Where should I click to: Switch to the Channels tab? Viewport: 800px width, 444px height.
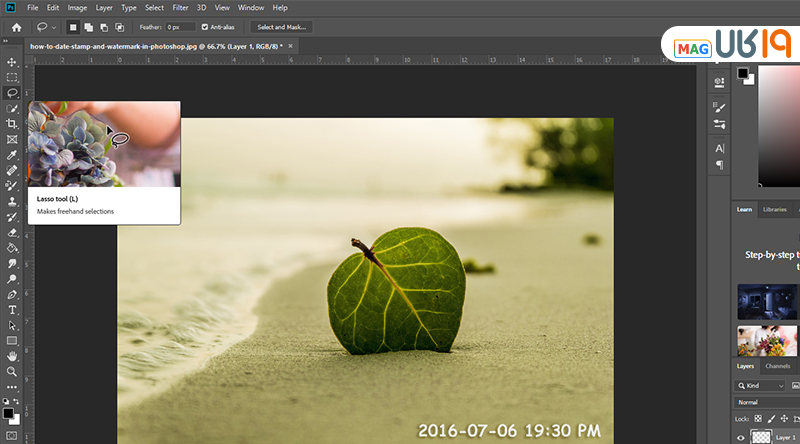(777, 366)
